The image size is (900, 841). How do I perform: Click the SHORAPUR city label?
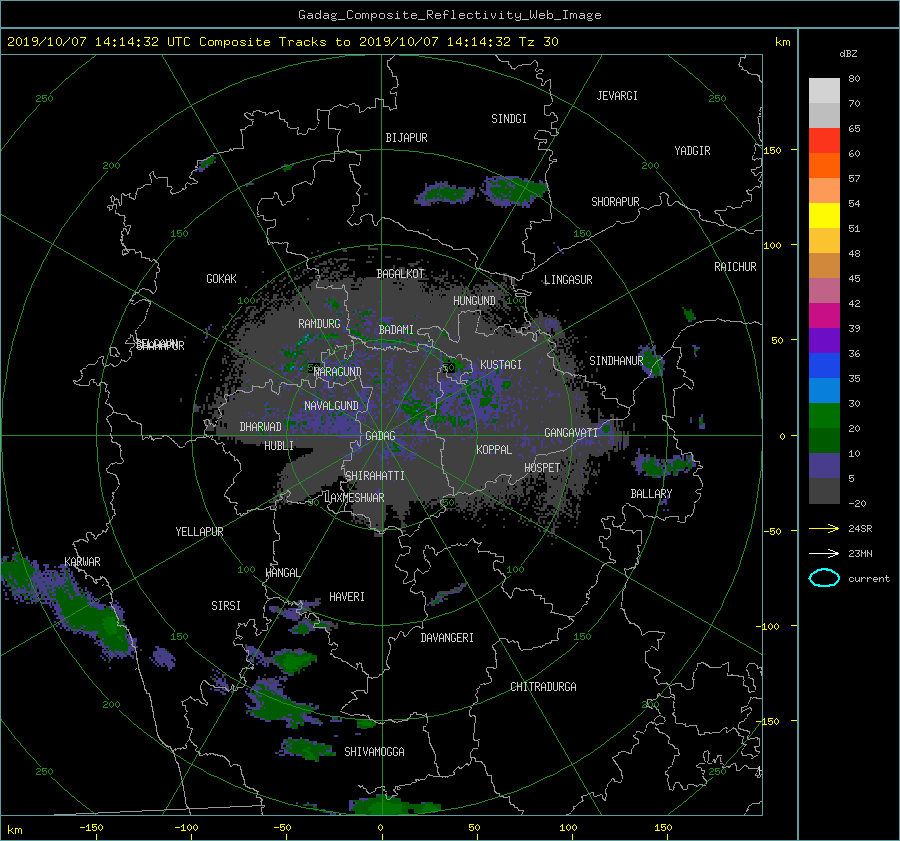(615, 202)
